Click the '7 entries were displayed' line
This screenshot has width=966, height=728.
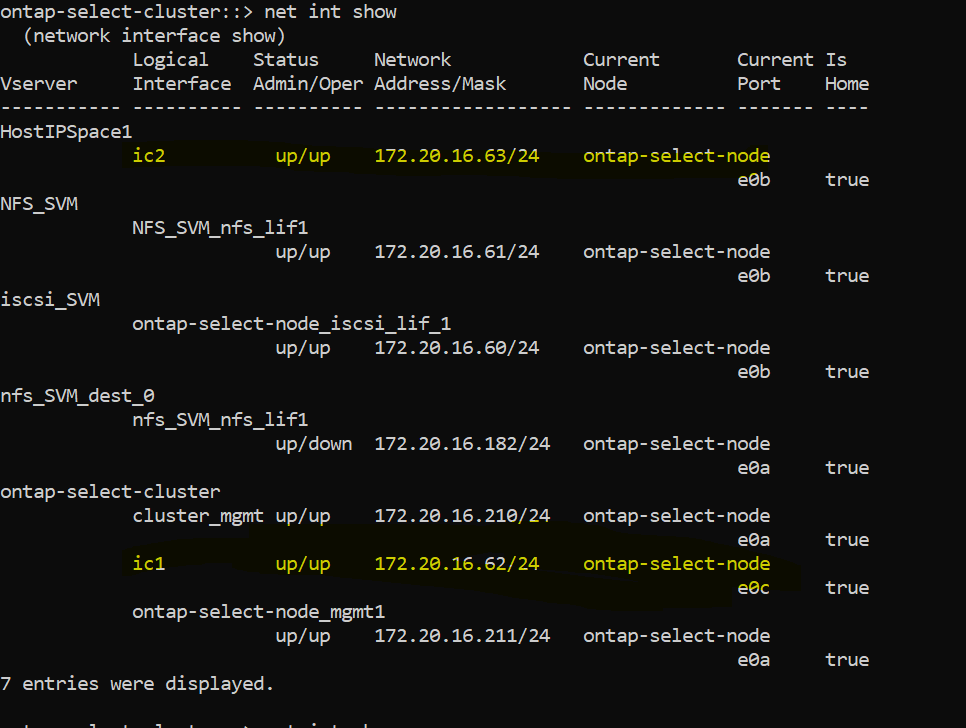point(137,684)
